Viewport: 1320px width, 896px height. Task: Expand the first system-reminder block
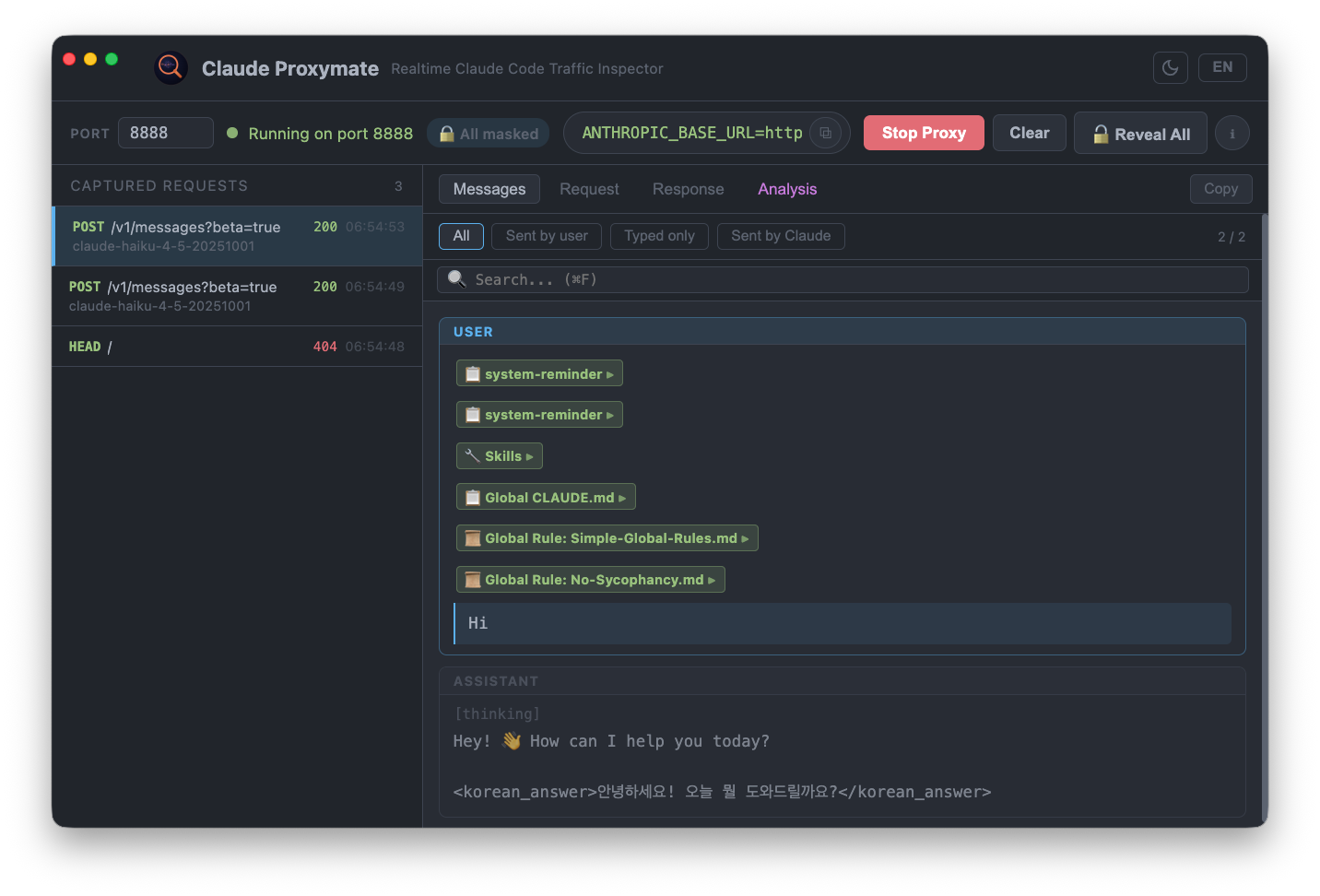coord(539,373)
